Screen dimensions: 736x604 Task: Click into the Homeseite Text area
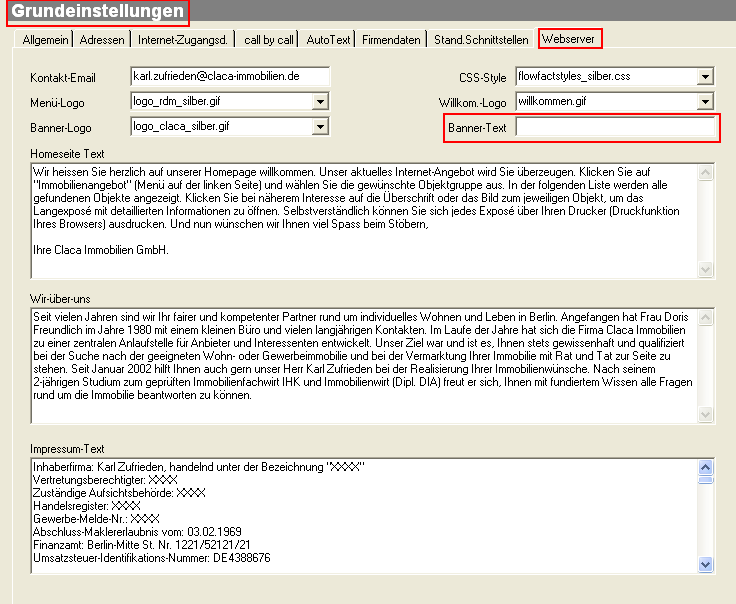coord(364,221)
